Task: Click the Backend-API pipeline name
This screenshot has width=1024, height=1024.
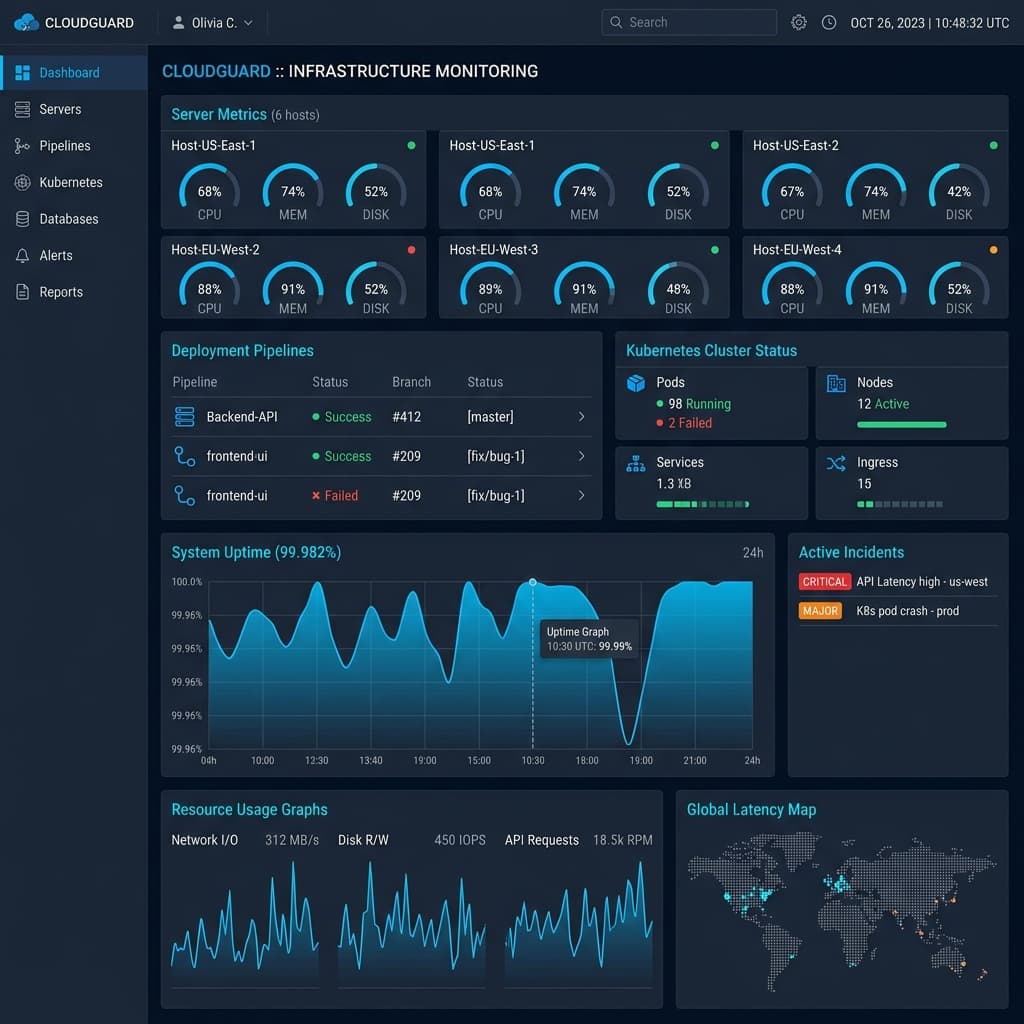Action: [242, 417]
